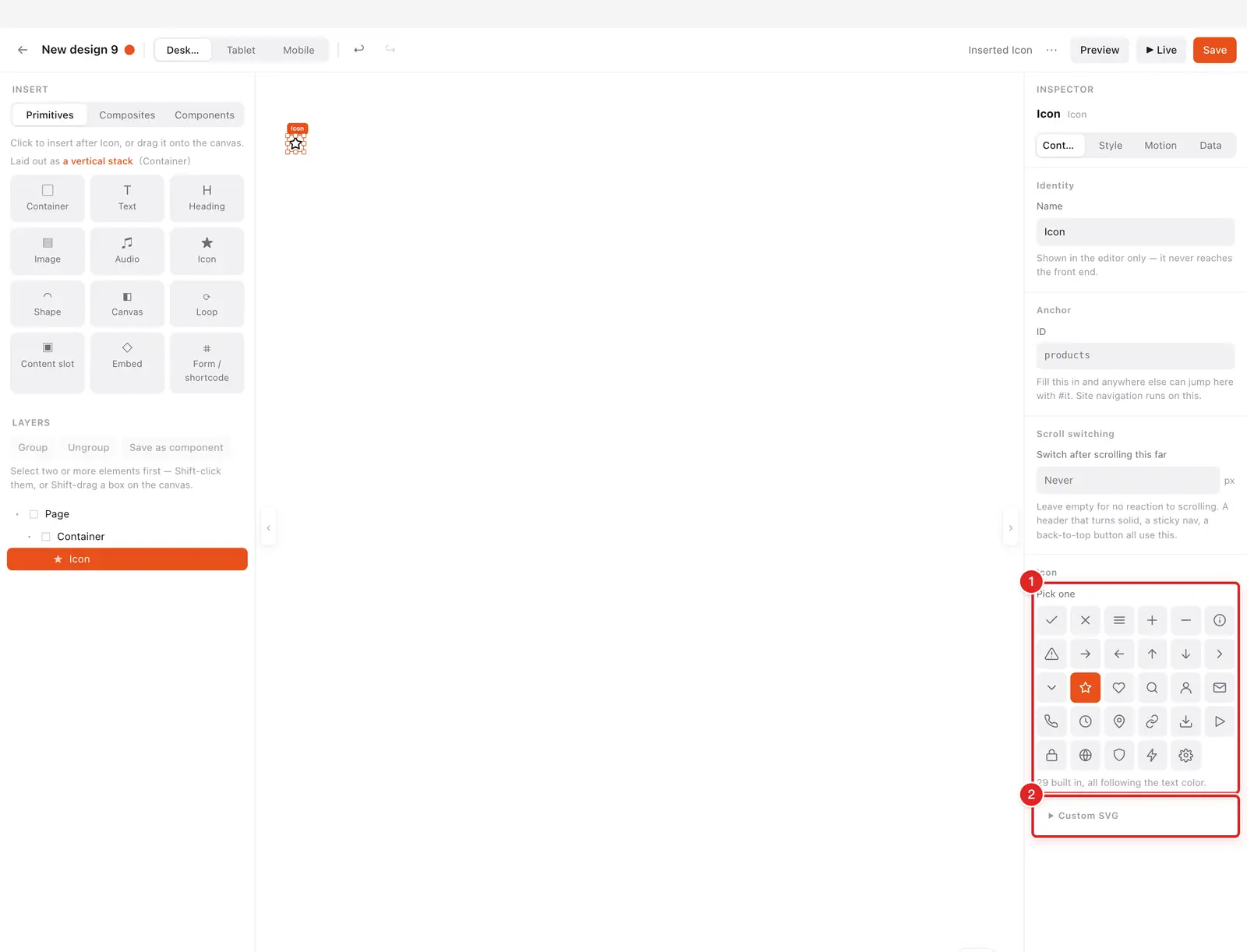
Task: Open the Preview button
Action: (1100, 50)
